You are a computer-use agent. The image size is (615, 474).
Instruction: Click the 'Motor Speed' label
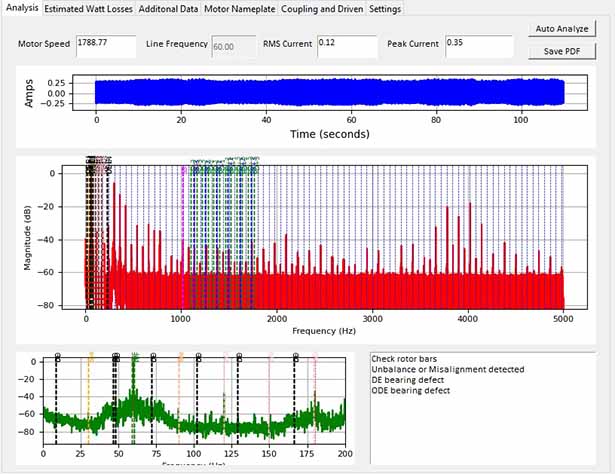pyautogui.click(x=44, y=44)
